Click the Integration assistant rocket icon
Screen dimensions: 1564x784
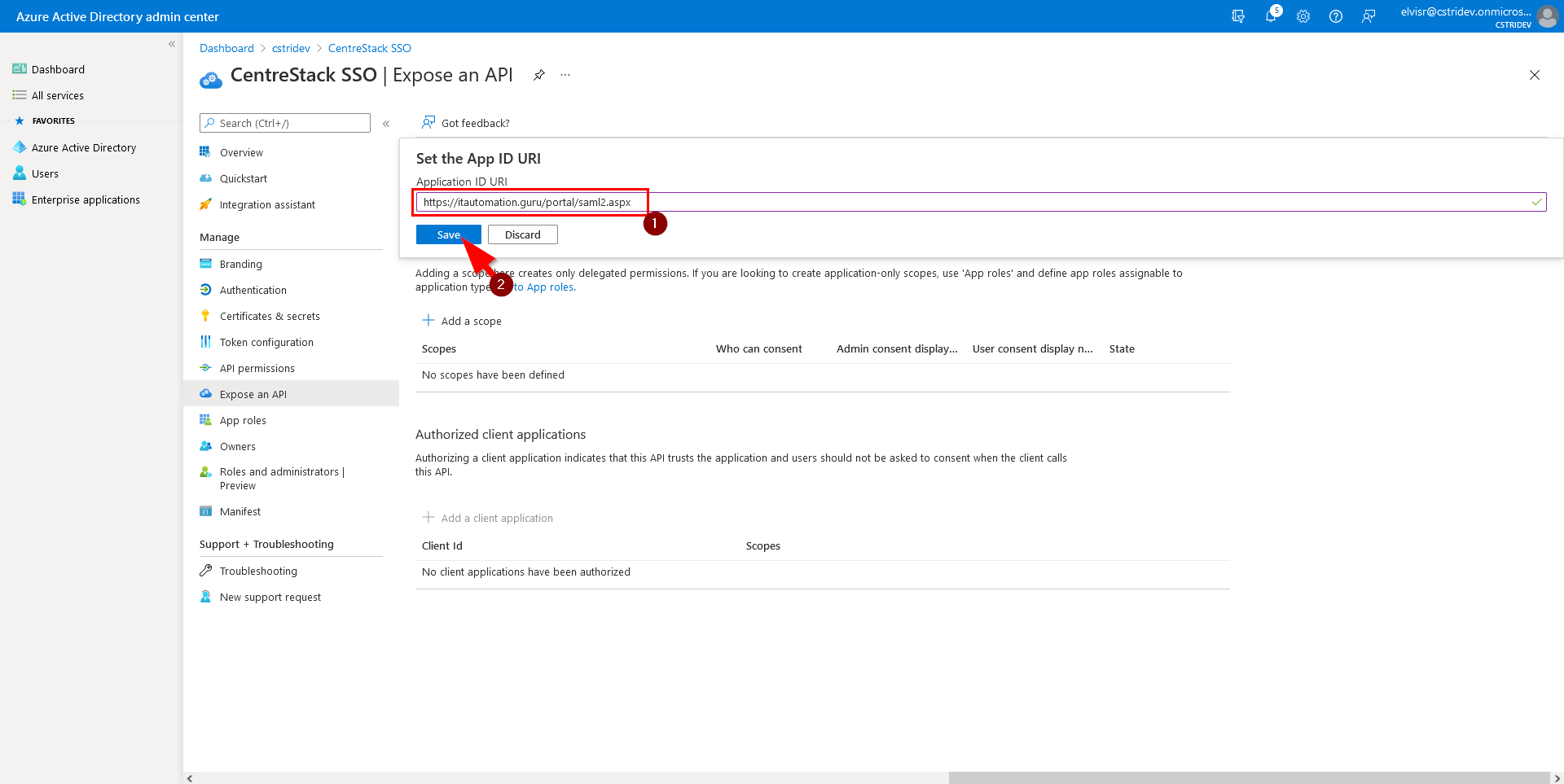pyautogui.click(x=206, y=204)
